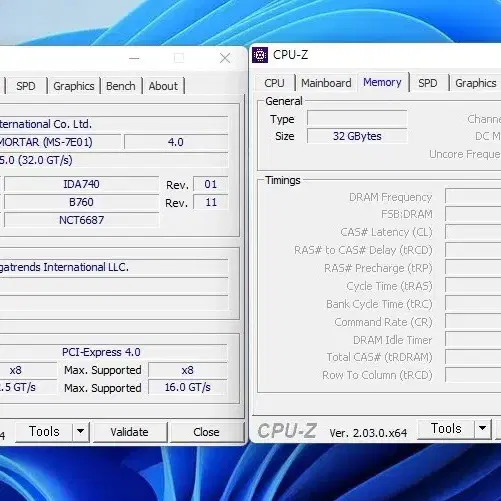
Task: Click the MORTAR (MS-7E01) model field
Action: pyautogui.click(x=60, y=142)
